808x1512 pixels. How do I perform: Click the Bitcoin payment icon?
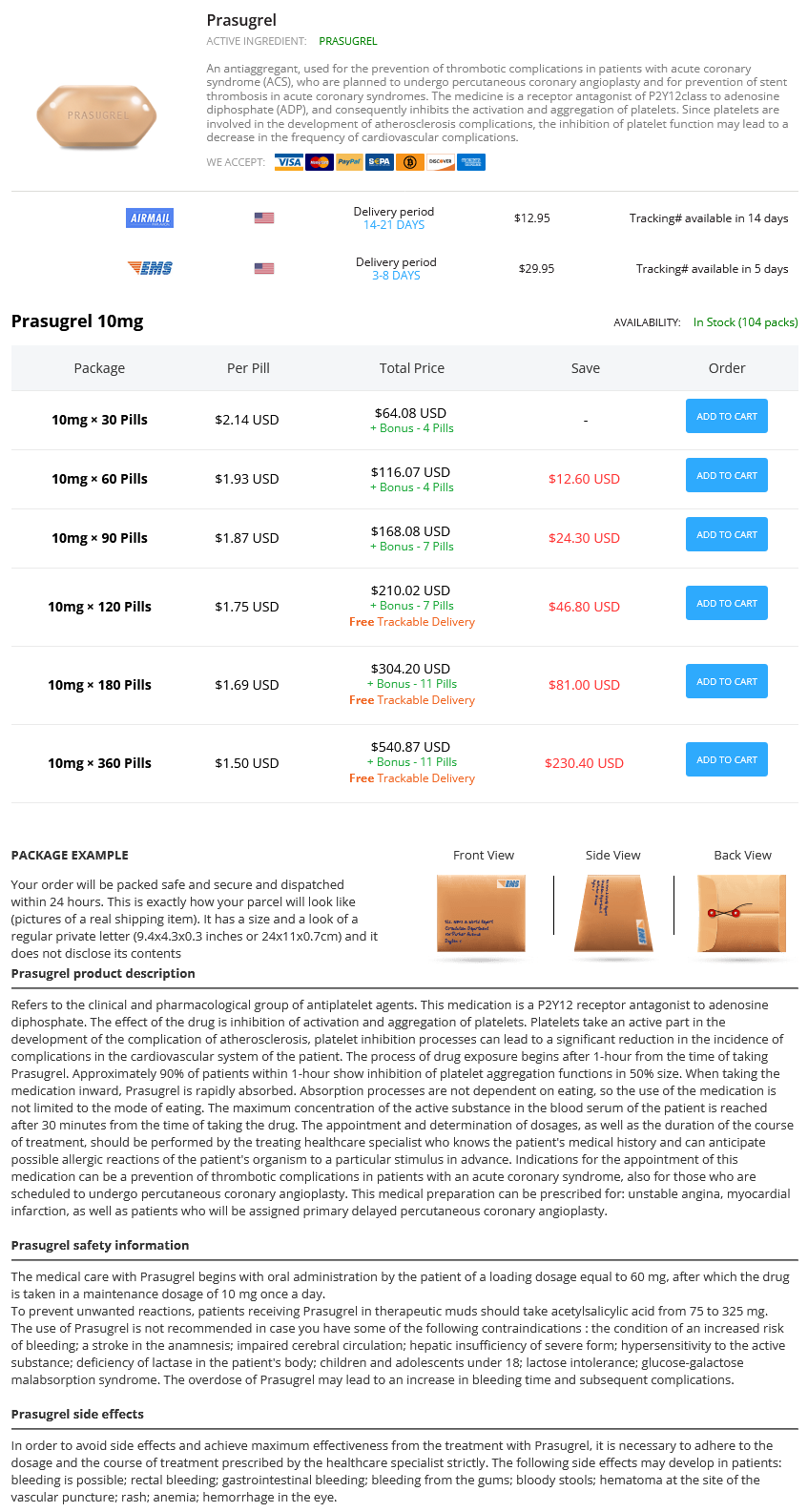[410, 162]
